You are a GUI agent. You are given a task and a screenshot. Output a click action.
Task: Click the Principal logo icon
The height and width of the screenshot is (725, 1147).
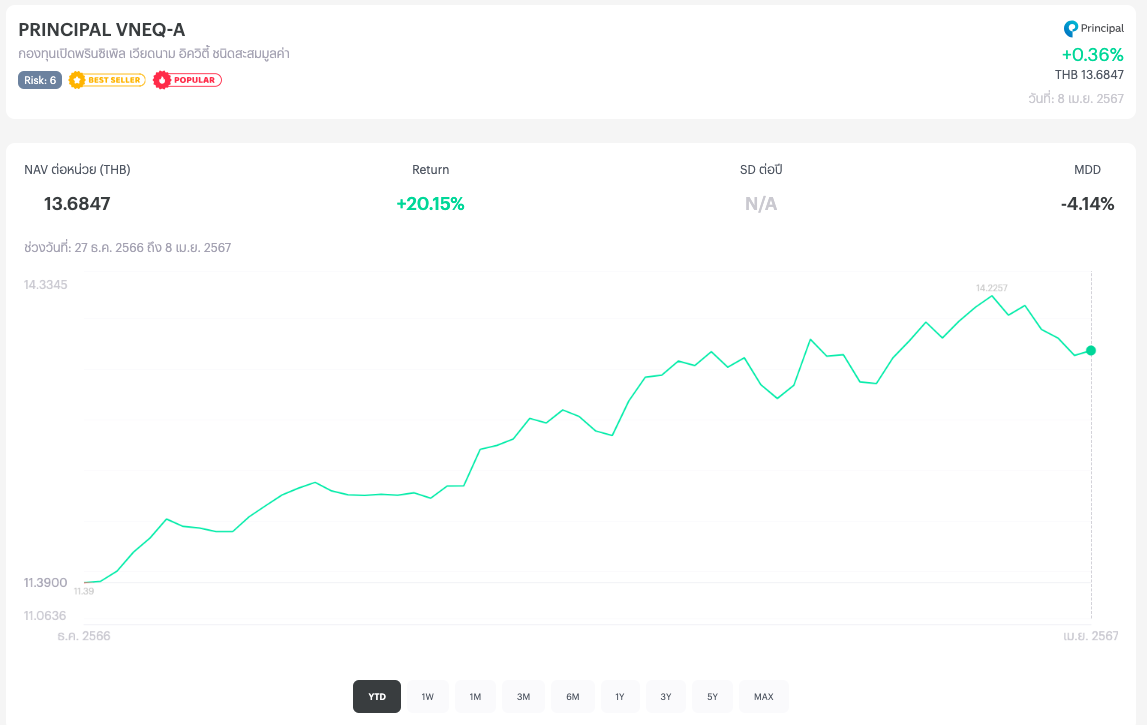point(1070,29)
